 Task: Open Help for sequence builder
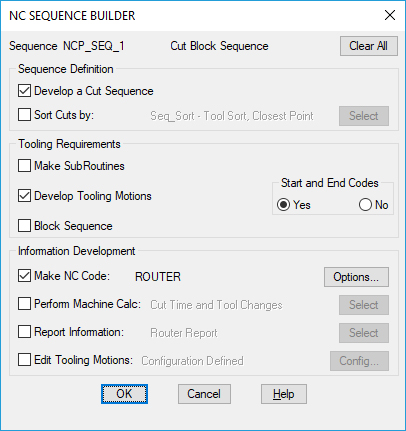click(x=284, y=394)
